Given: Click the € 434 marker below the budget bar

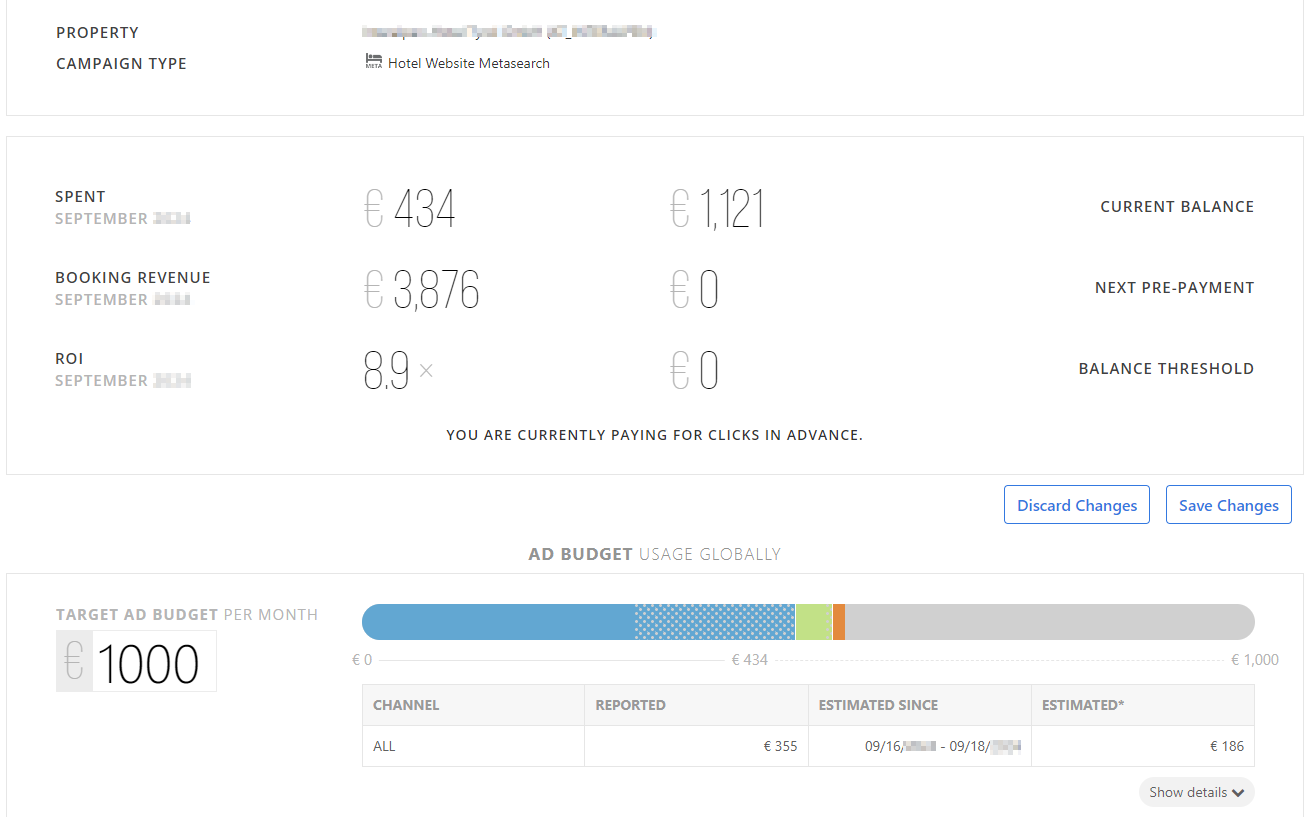Looking at the screenshot, I should coord(750,660).
